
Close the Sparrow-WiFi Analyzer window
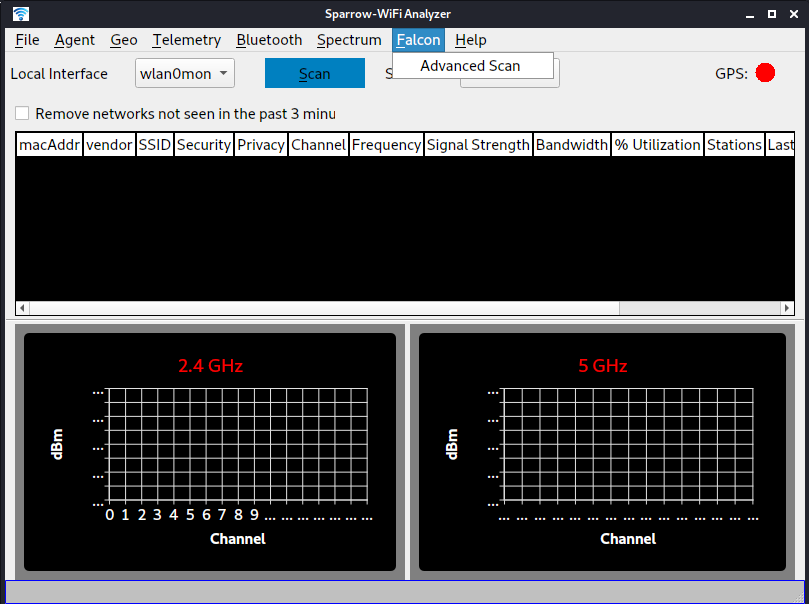tap(794, 14)
